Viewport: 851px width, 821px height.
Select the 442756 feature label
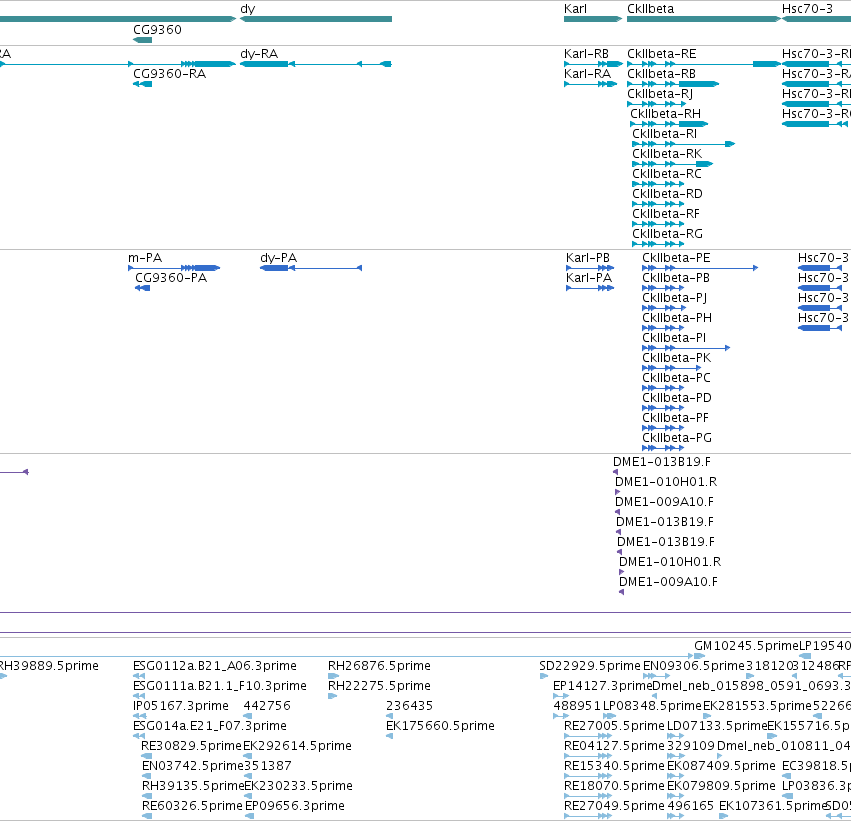coord(267,706)
